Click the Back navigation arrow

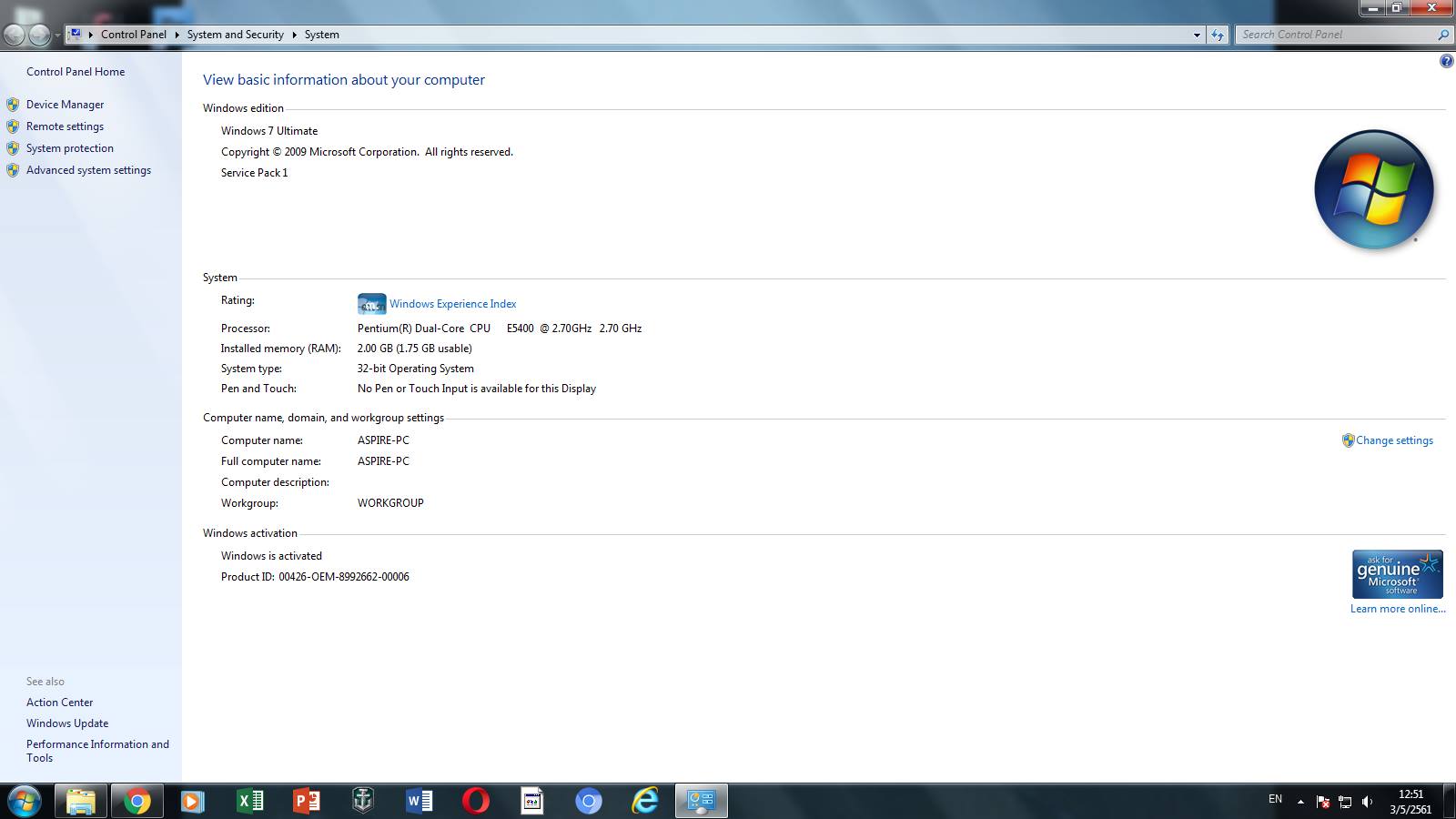point(15,35)
